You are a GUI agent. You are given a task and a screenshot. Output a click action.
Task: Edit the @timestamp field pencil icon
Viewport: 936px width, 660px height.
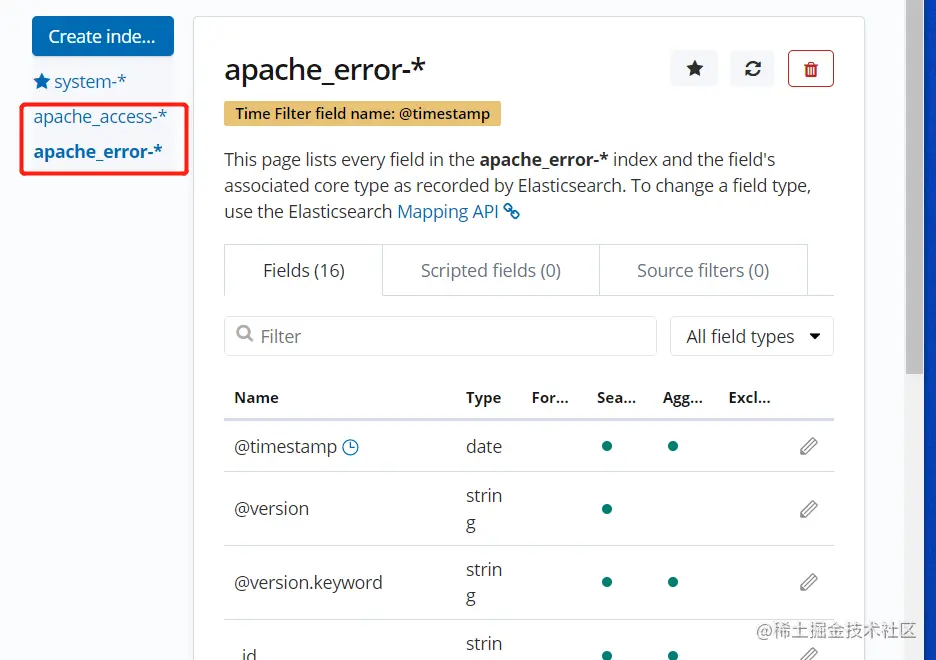click(x=809, y=447)
